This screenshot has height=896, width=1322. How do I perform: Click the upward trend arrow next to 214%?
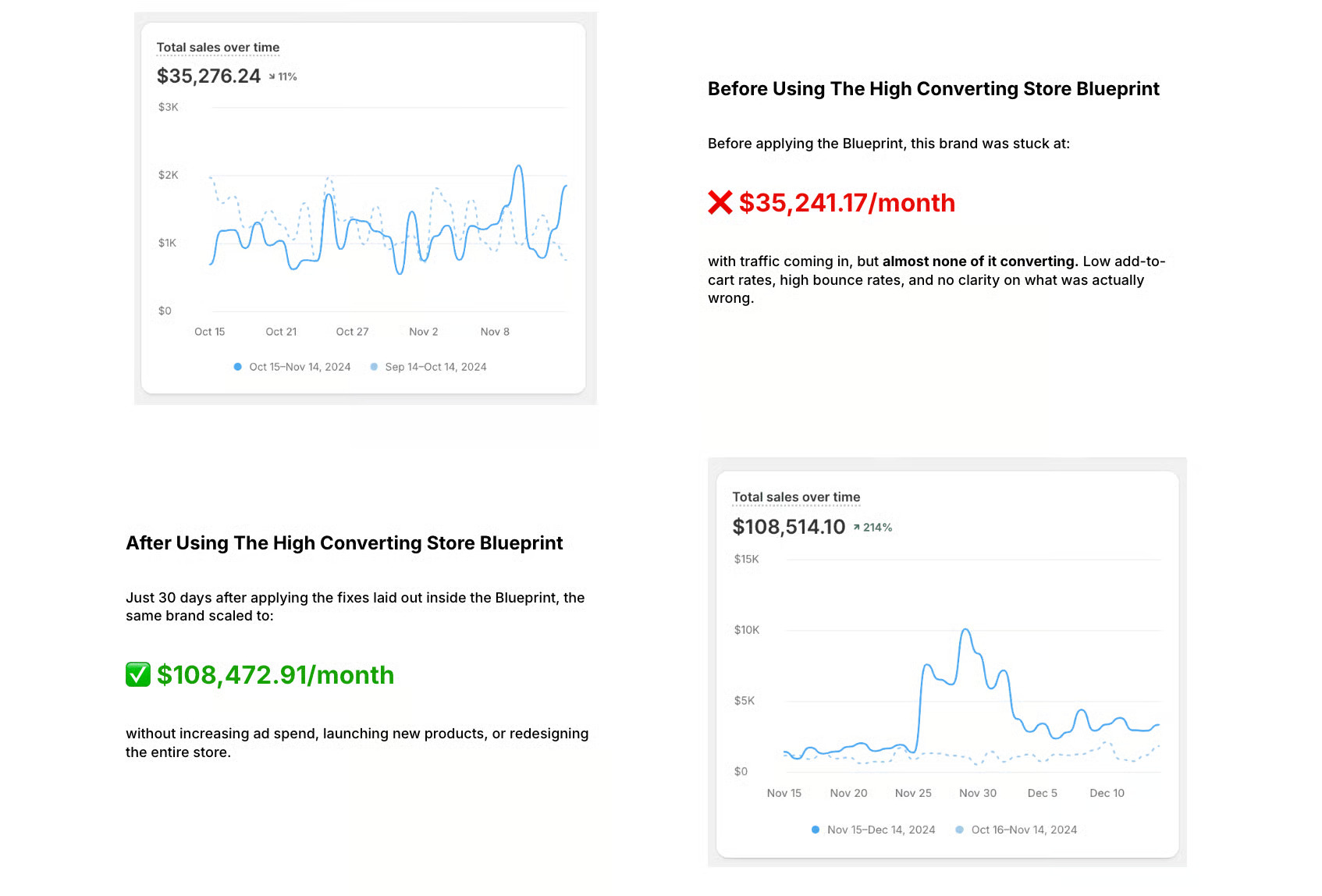coord(856,528)
